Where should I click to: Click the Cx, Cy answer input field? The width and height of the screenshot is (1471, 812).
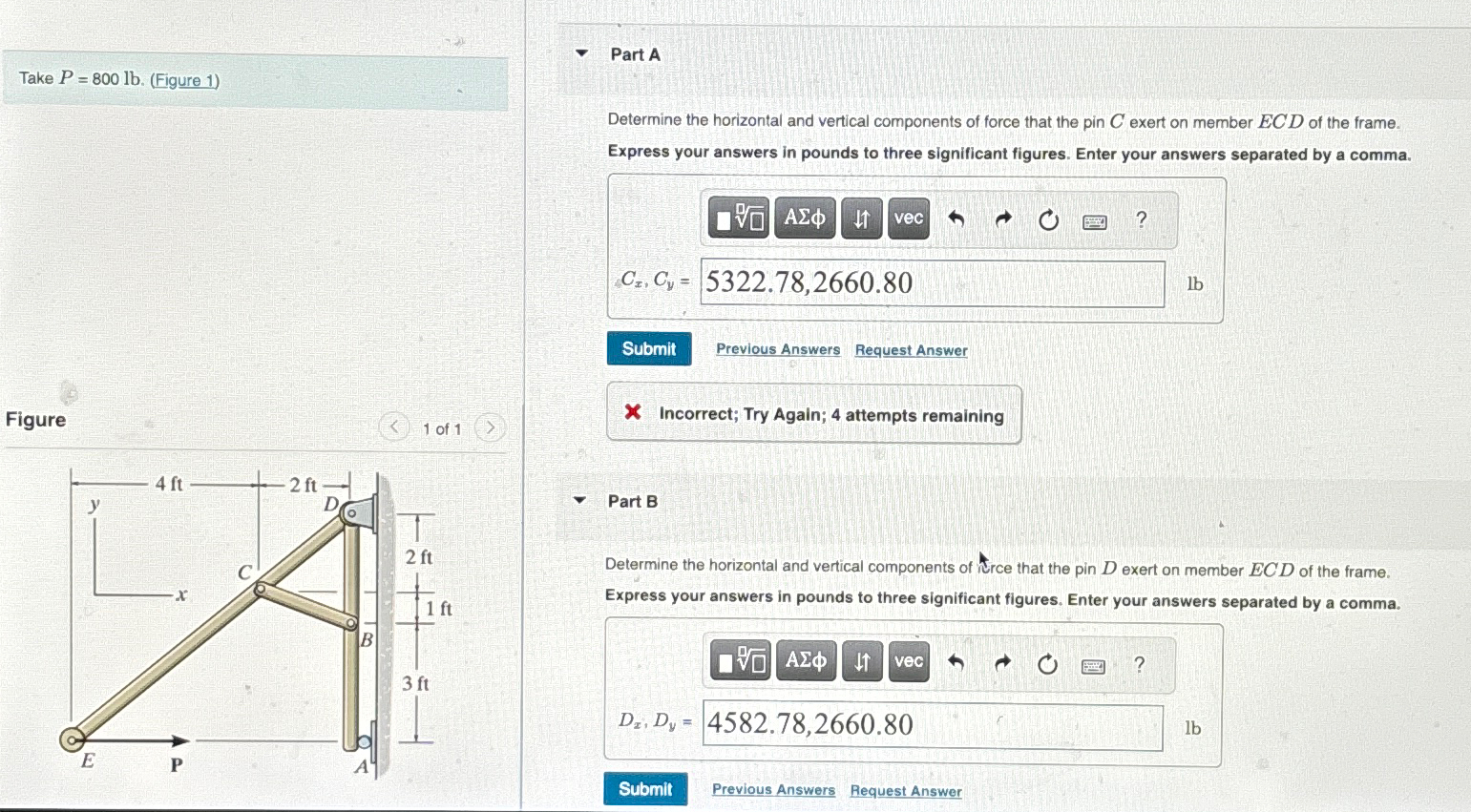(x=933, y=283)
